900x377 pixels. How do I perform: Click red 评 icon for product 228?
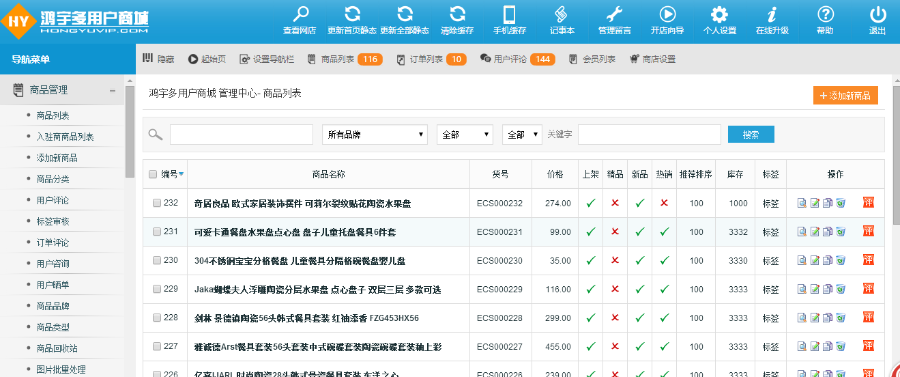click(868, 317)
